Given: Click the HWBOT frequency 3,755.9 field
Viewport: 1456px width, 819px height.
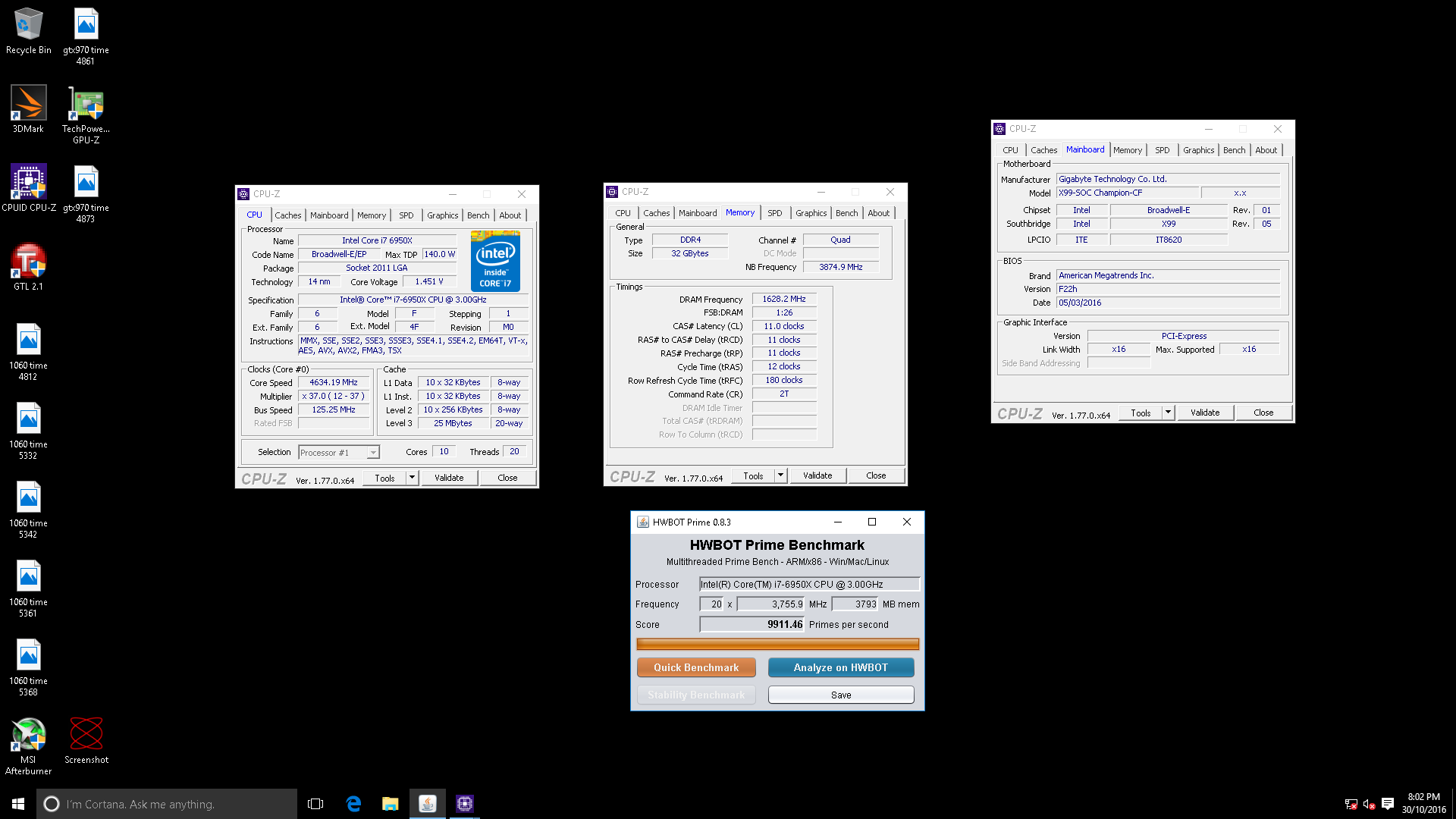Looking at the screenshot, I should coord(770,604).
